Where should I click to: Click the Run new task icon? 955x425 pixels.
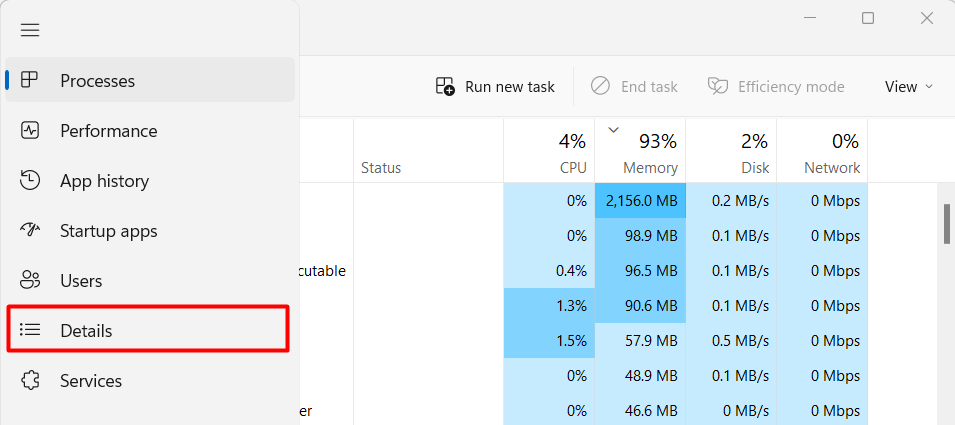[445, 87]
